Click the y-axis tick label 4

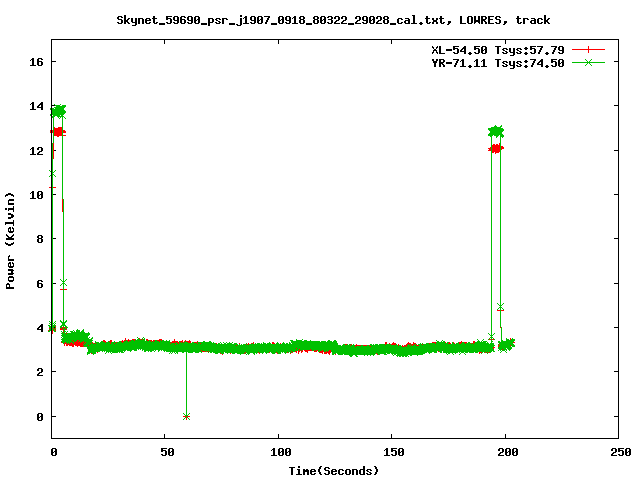point(40,328)
